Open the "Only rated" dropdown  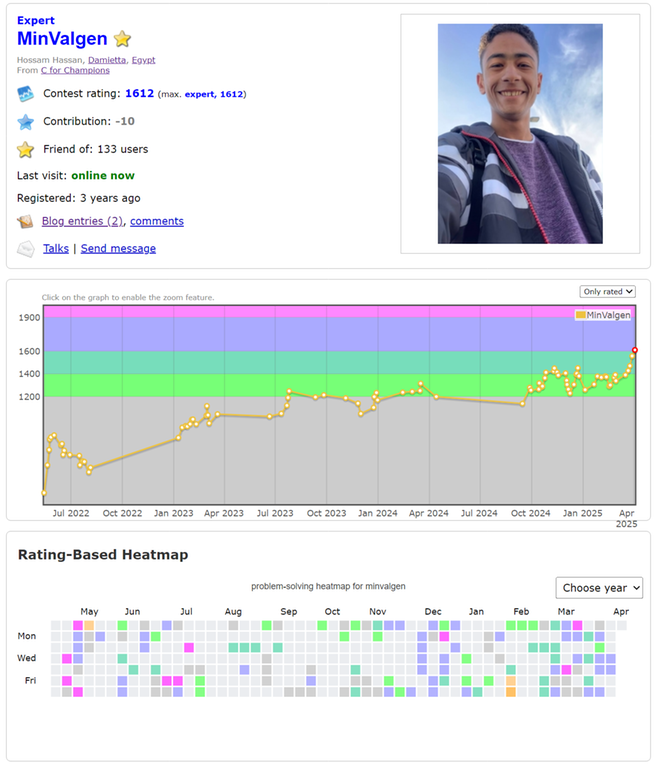pyautogui.click(x=608, y=292)
